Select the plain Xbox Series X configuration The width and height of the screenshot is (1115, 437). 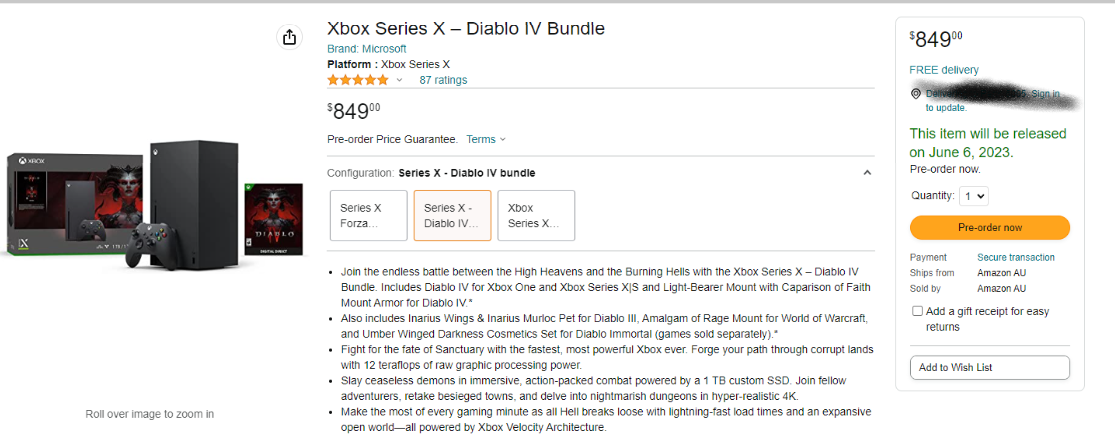click(536, 215)
